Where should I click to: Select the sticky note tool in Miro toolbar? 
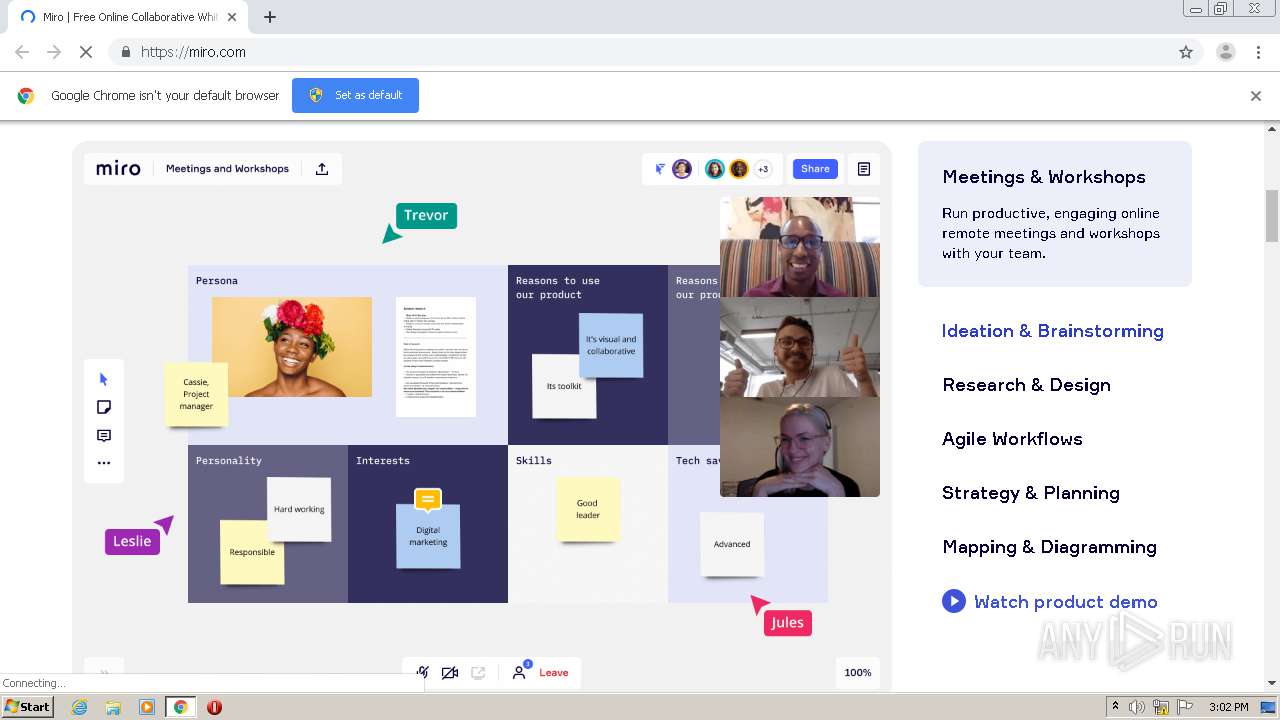click(x=103, y=407)
